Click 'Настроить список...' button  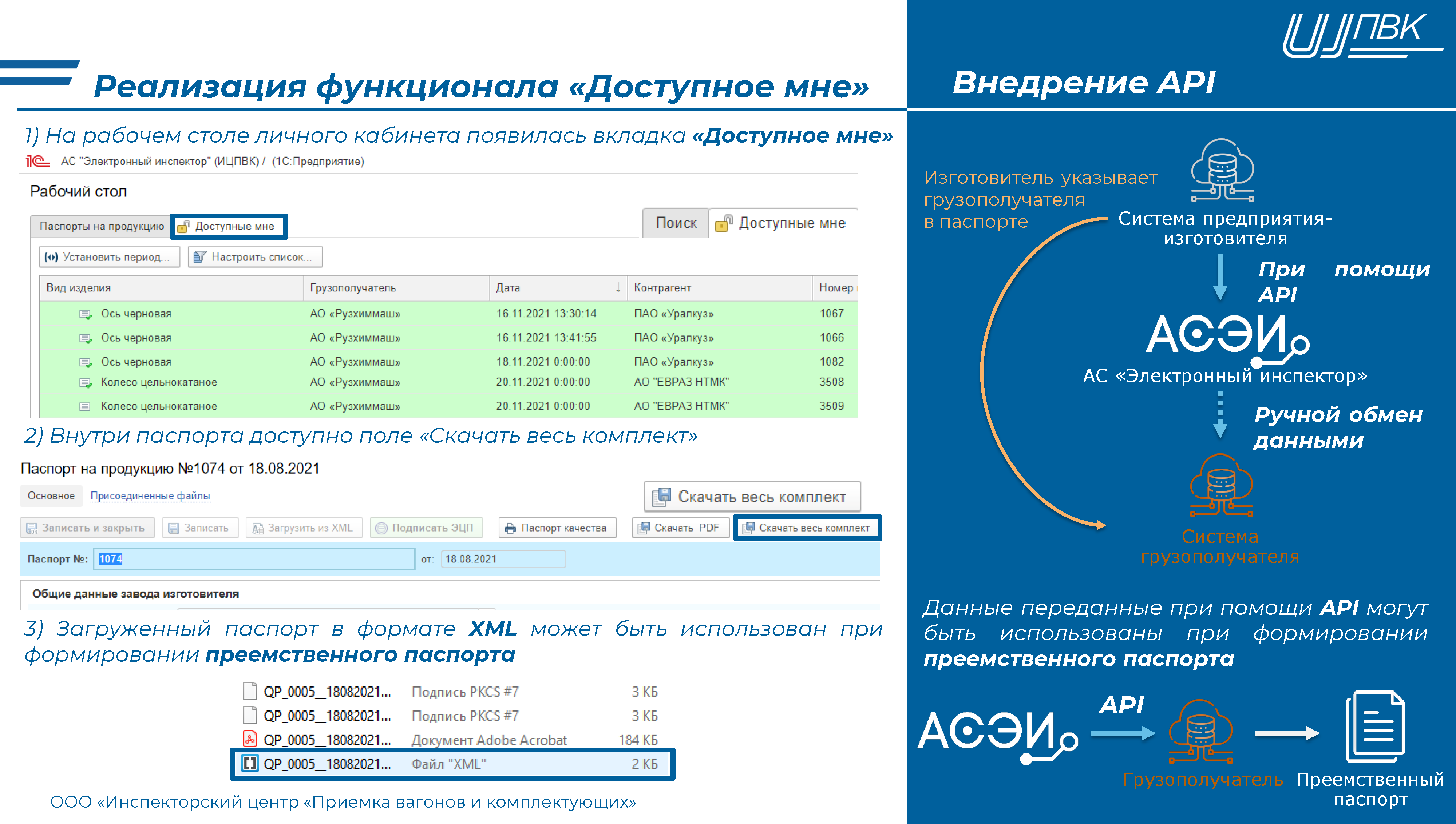[255, 257]
